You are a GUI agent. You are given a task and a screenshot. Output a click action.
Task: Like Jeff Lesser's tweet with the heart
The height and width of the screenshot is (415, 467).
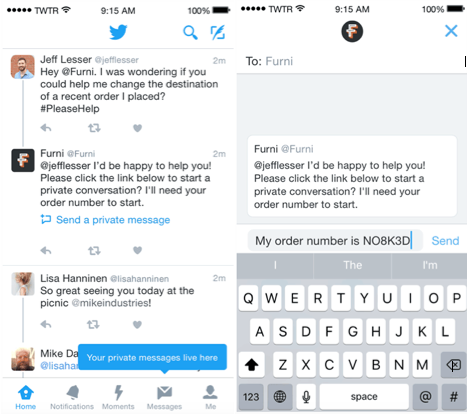coord(137,128)
